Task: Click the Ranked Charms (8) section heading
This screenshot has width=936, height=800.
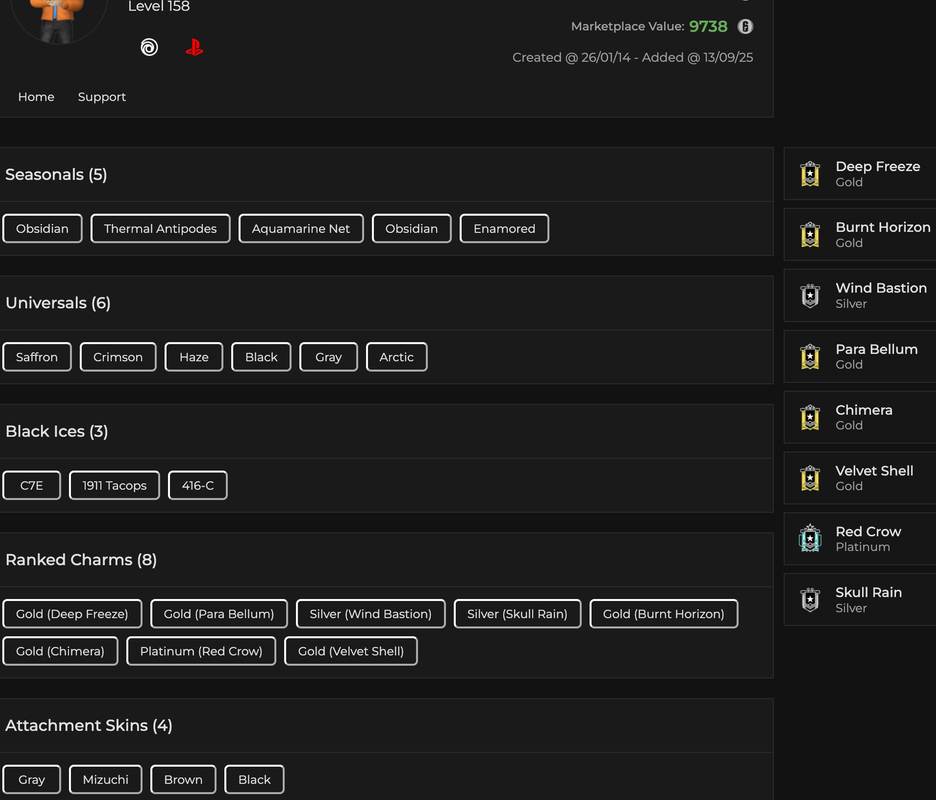Action: pyautogui.click(x=81, y=559)
